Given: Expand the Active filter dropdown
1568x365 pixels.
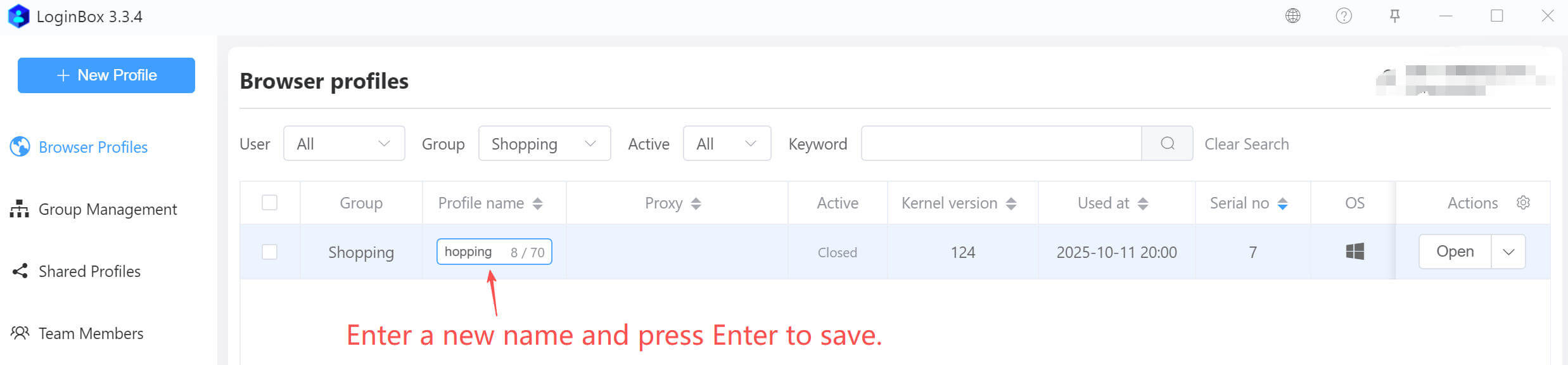Looking at the screenshot, I should tap(727, 144).
